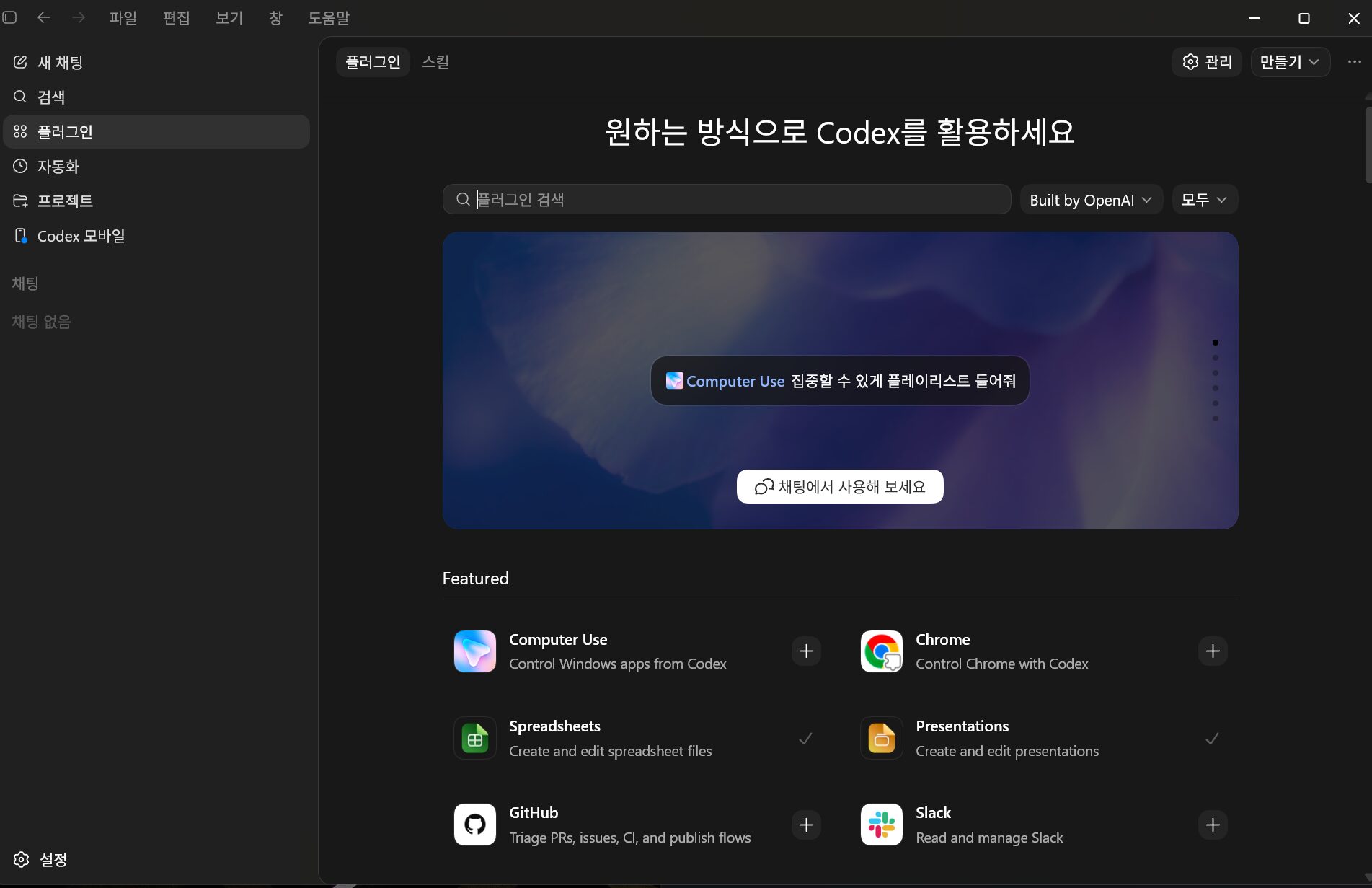Click the Slack plugin icon
The width and height of the screenshot is (1372, 888).
coord(882,825)
